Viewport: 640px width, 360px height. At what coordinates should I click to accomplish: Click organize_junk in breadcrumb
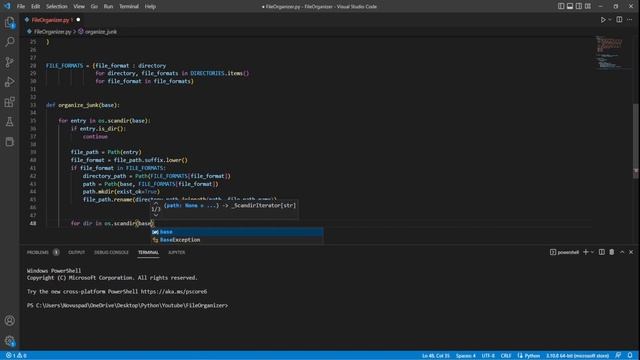click(x=101, y=31)
